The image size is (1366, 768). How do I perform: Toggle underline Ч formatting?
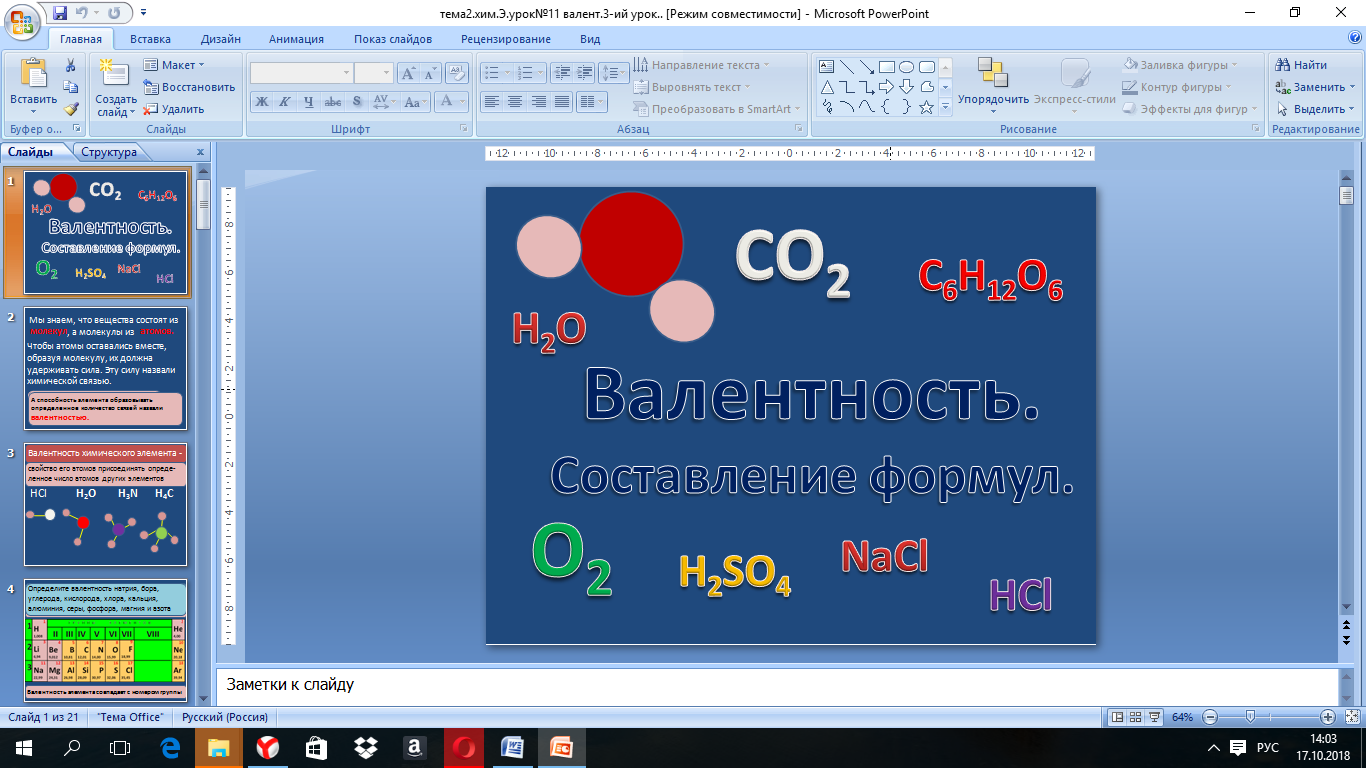click(x=309, y=101)
